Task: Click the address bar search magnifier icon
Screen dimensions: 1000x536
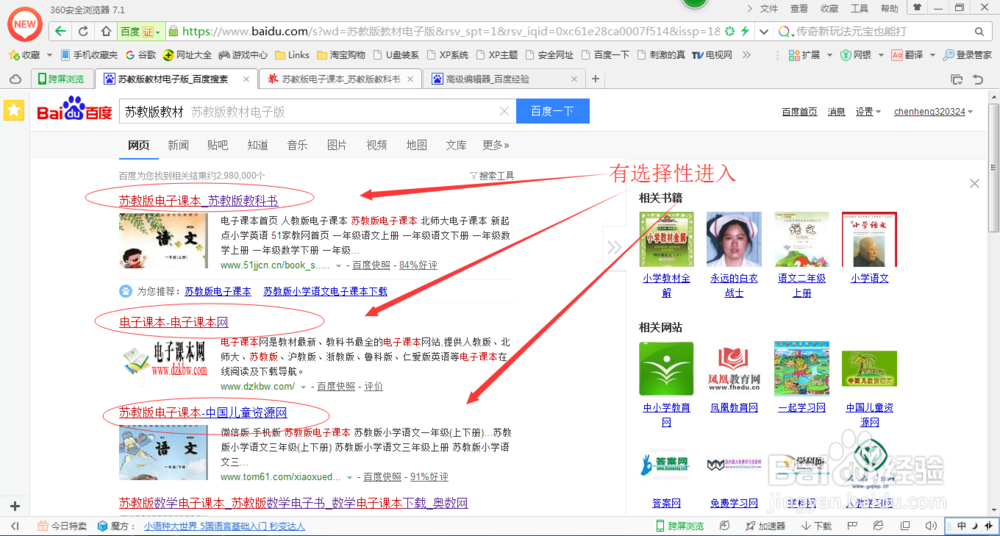Action: pos(980,31)
